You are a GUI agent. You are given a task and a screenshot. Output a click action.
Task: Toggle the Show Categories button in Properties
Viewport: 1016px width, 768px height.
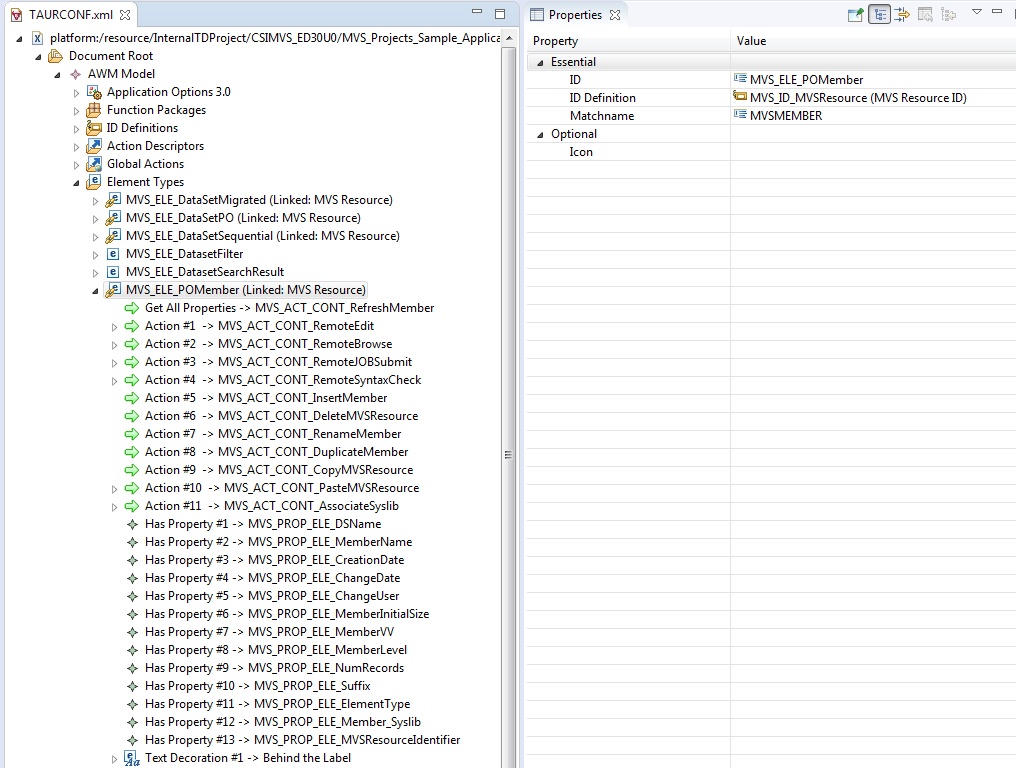tap(879, 14)
